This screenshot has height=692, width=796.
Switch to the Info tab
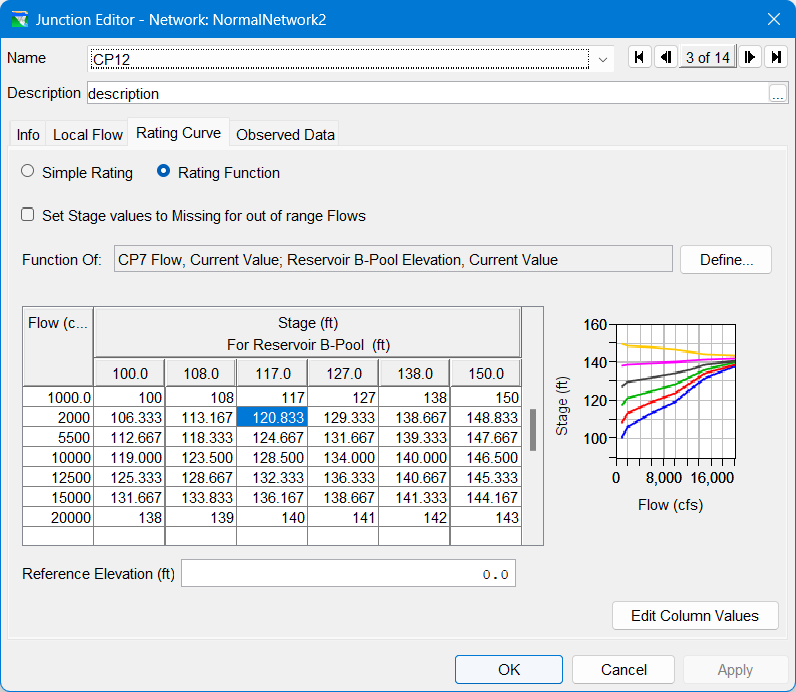[x=28, y=135]
